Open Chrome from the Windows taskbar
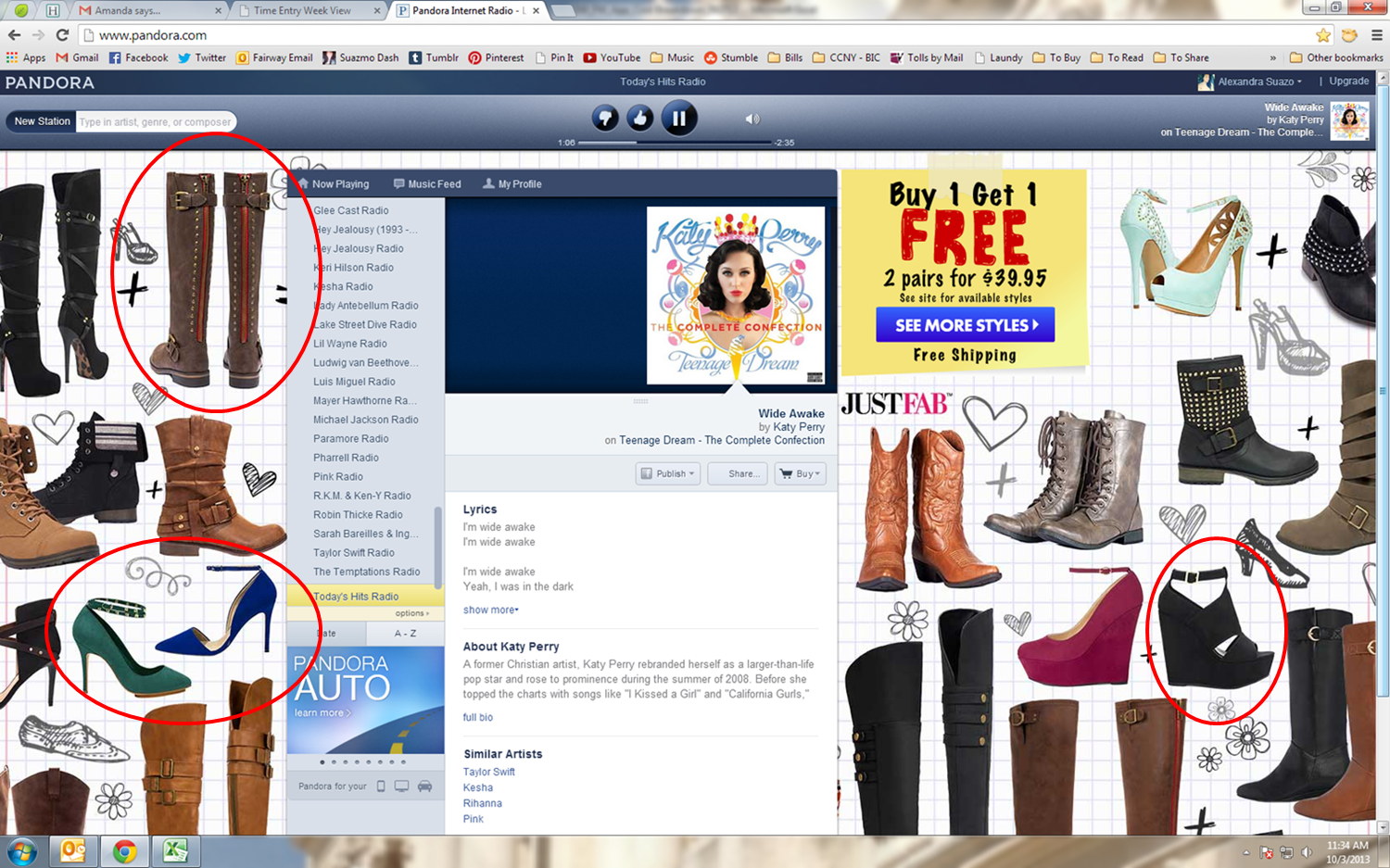This screenshot has width=1390, height=868. click(x=124, y=851)
